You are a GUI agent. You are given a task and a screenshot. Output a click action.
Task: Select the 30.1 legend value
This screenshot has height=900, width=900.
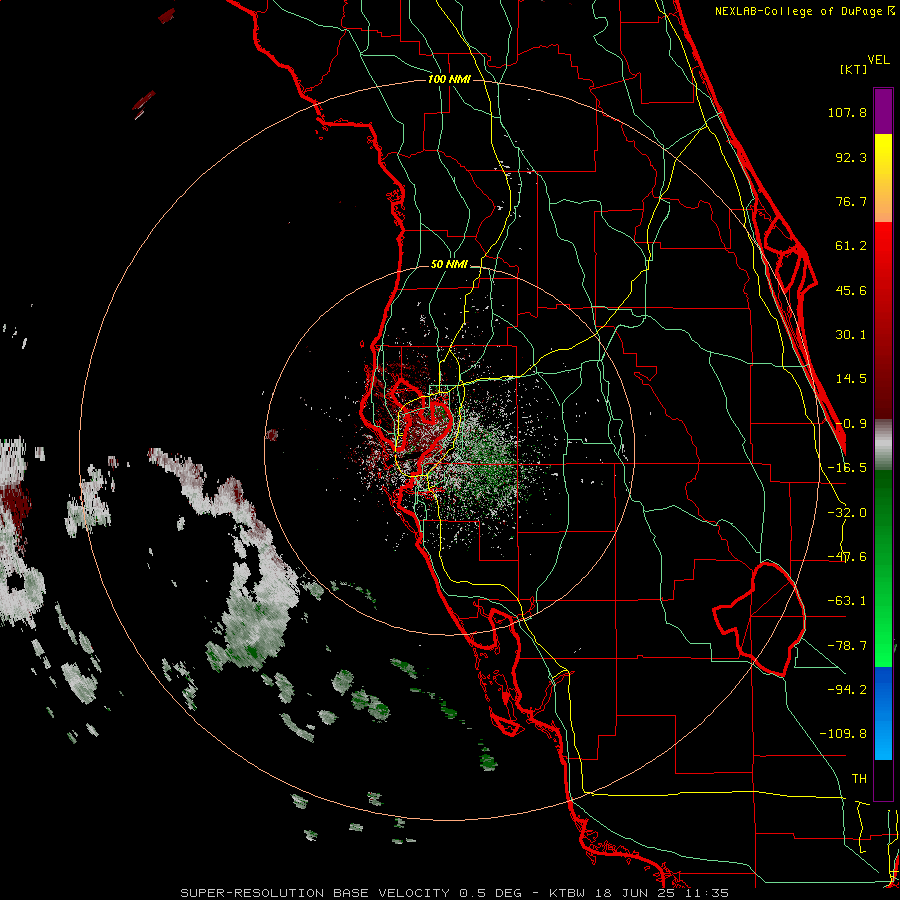[x=851, y=335]
